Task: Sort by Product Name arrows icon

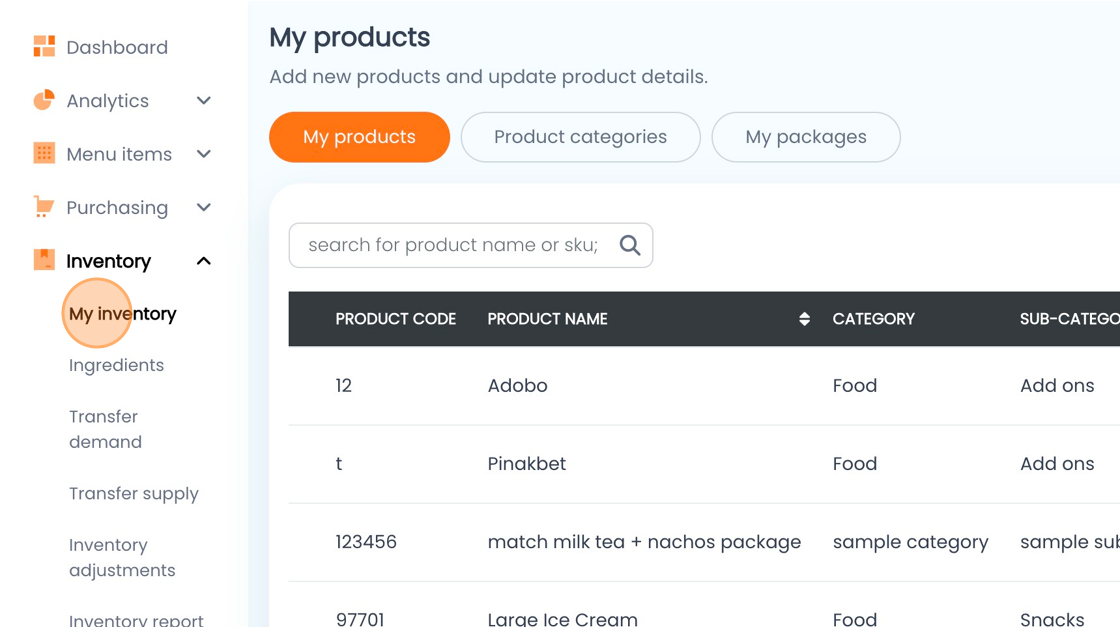Action: (804, 319)
